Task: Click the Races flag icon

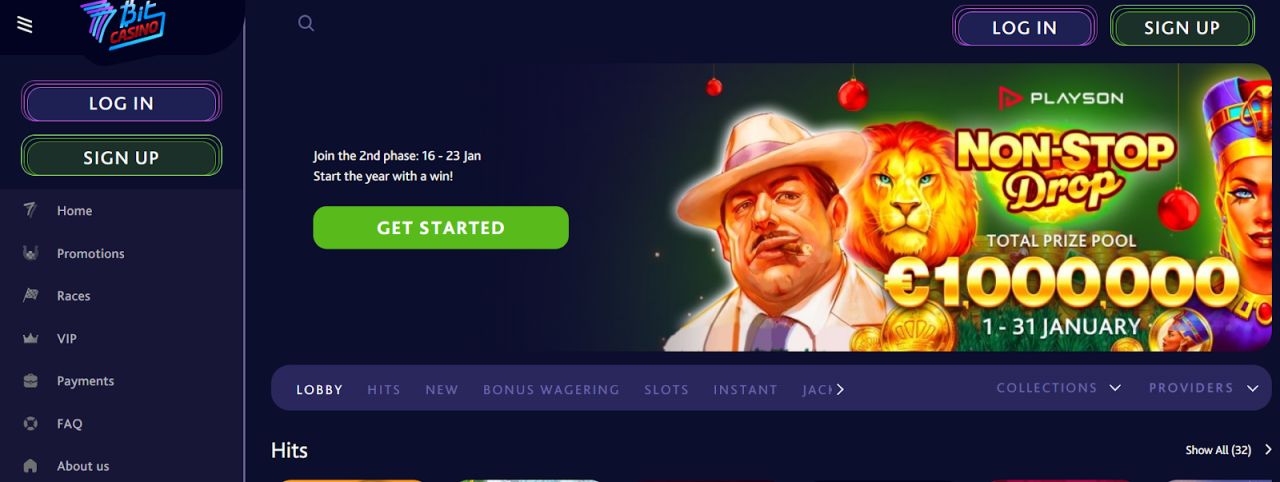Action: [x=30, y=295]
